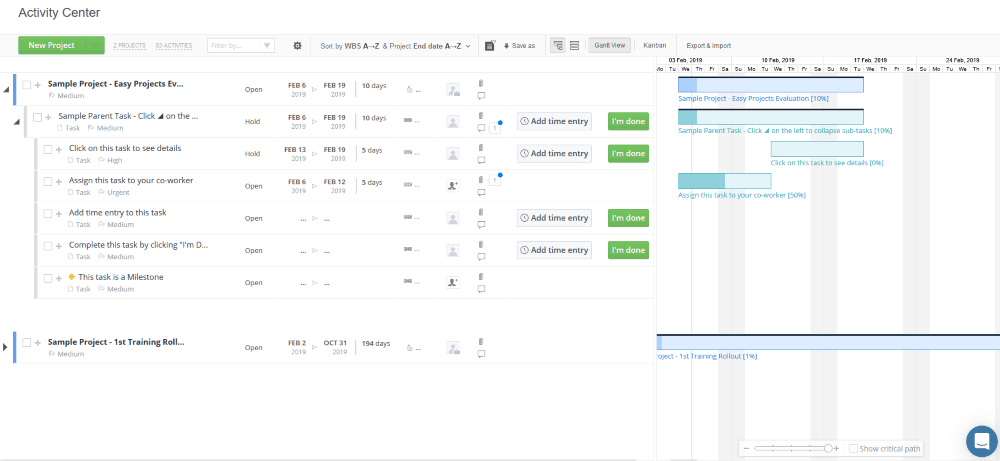
Task: Check the box for 'Click on this task to see details'
Action: pyautogui.click(x=48, y=149)
